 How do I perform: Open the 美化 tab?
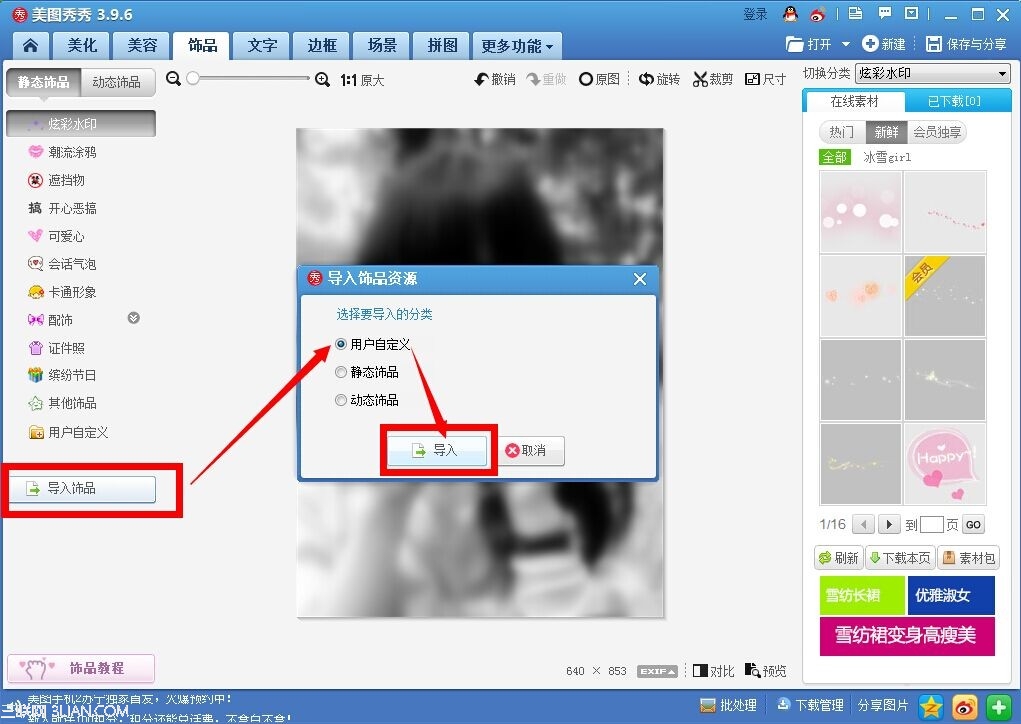82,46
